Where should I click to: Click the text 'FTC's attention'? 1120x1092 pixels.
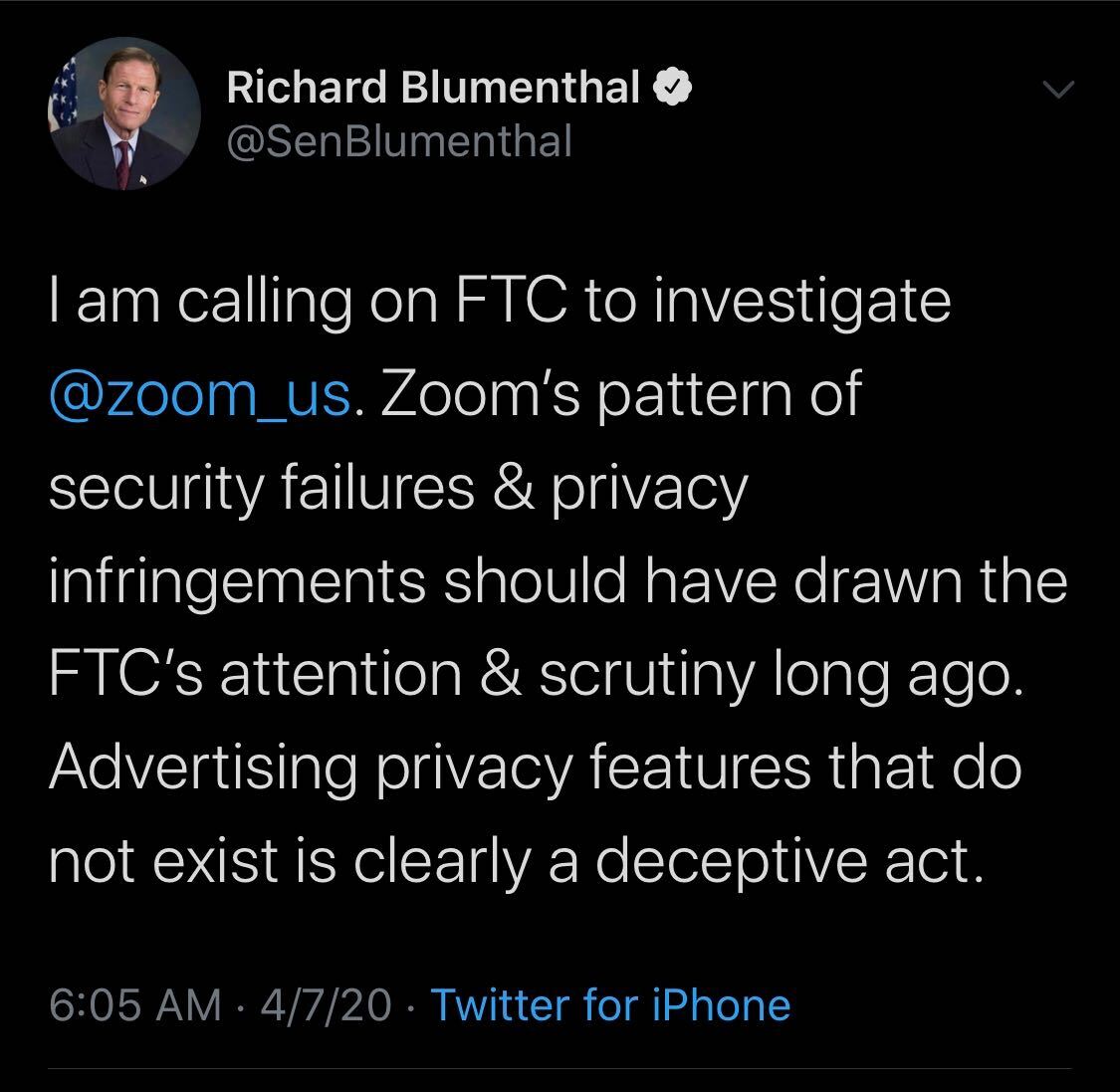(x=255, y=674)
